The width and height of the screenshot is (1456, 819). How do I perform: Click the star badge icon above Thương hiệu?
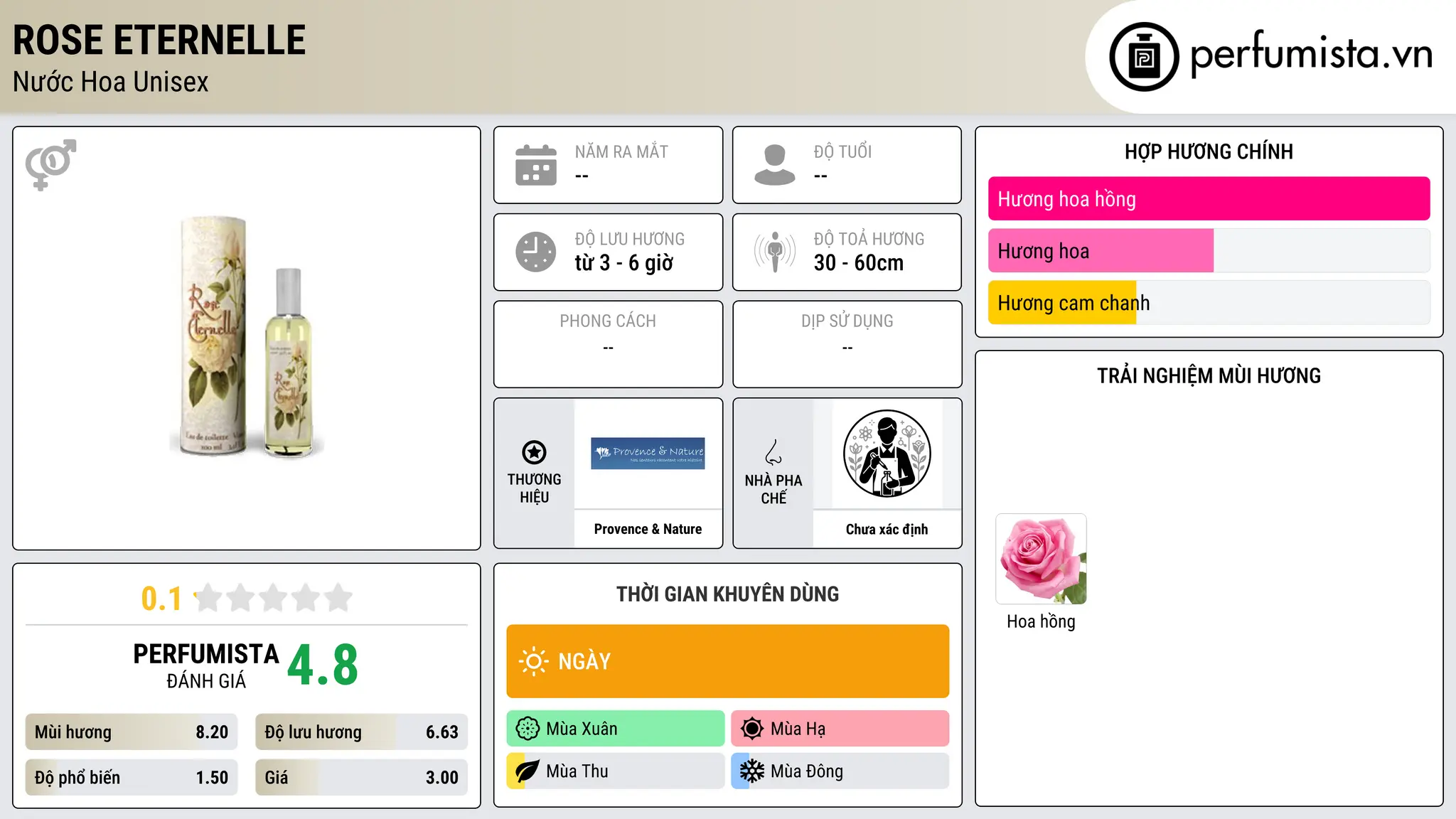click(x=534, y=452)
